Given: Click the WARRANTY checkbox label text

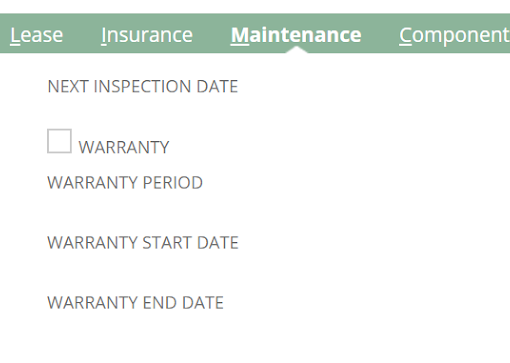Looking at the screenshot, I should [x=124, y=147].
